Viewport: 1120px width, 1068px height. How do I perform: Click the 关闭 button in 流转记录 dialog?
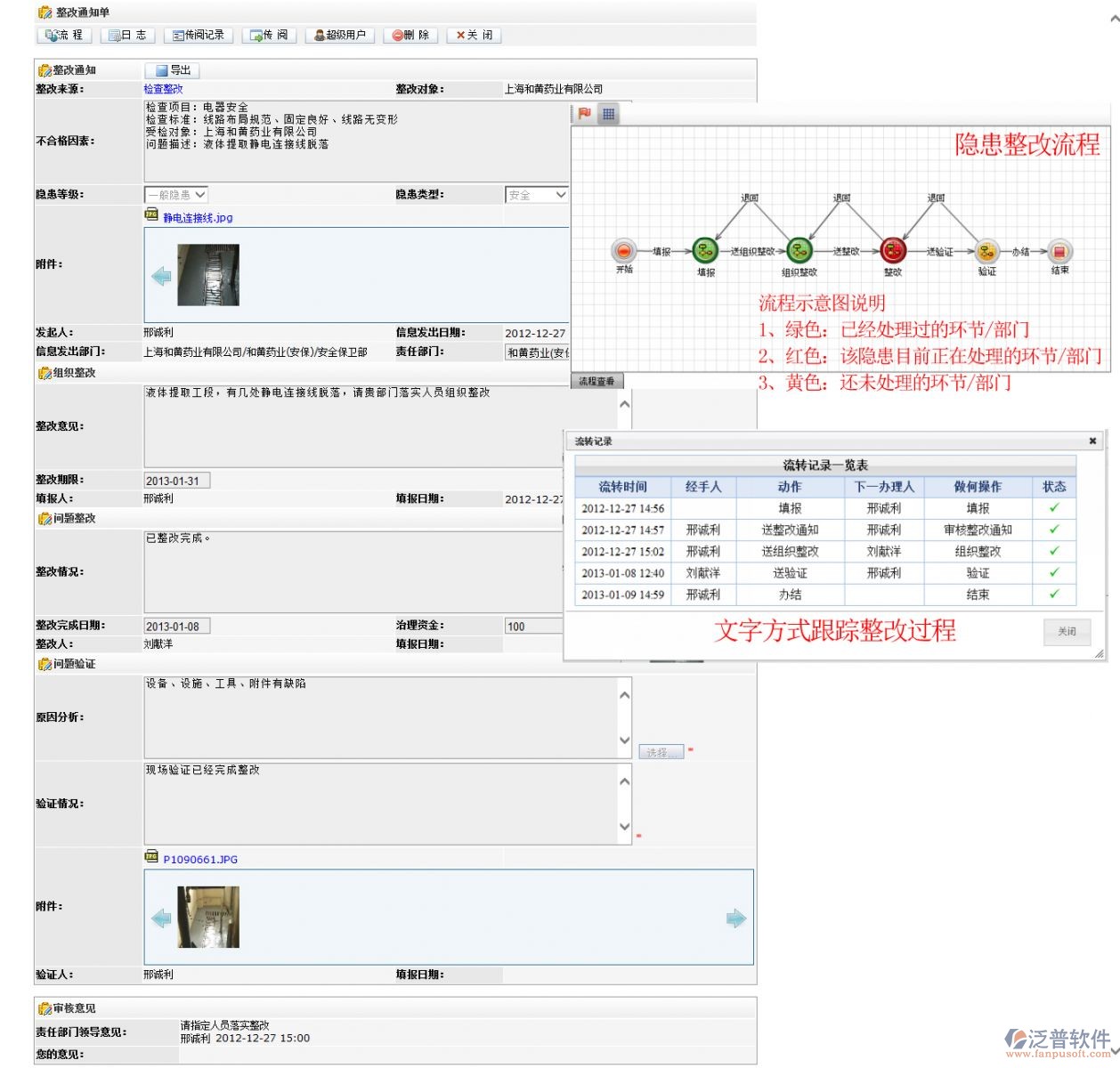pos(1067,631)
